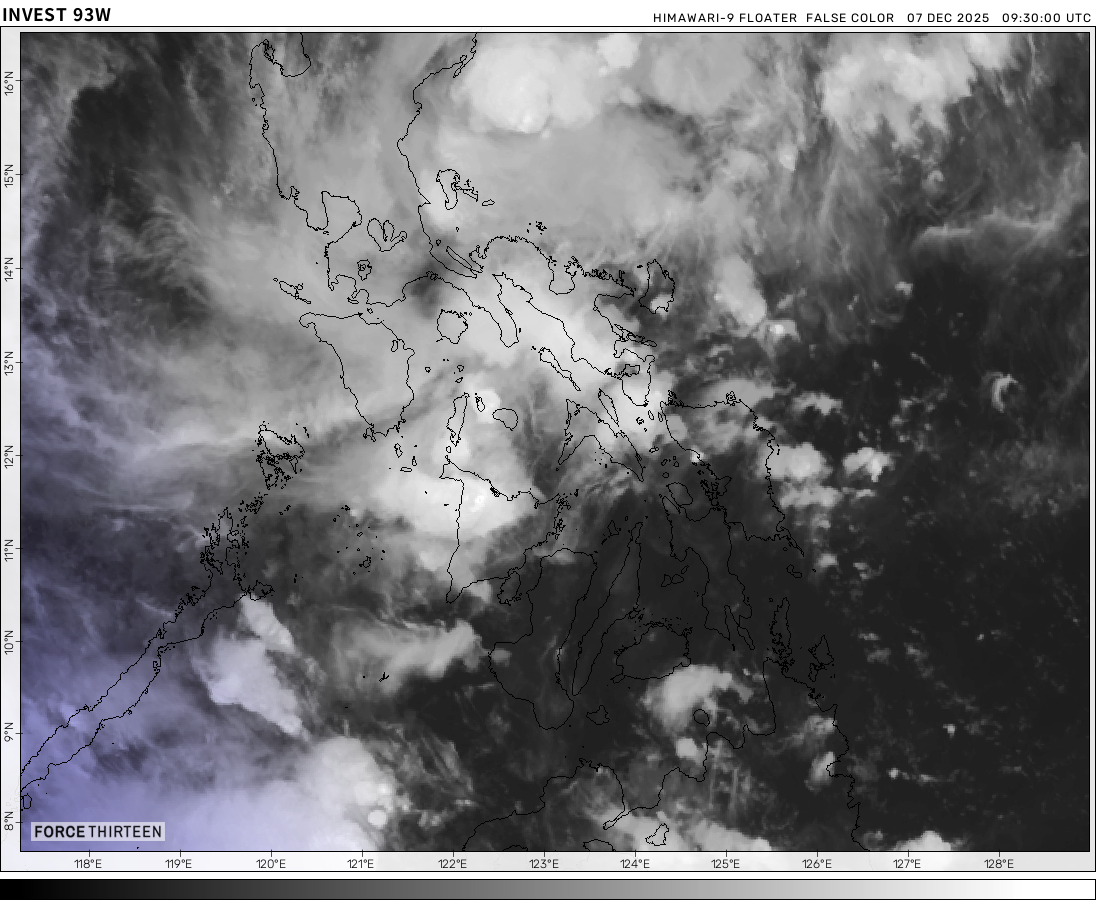Click the 128°E longitude axis label
1096x900 pixels.
(x=998, y=864)
